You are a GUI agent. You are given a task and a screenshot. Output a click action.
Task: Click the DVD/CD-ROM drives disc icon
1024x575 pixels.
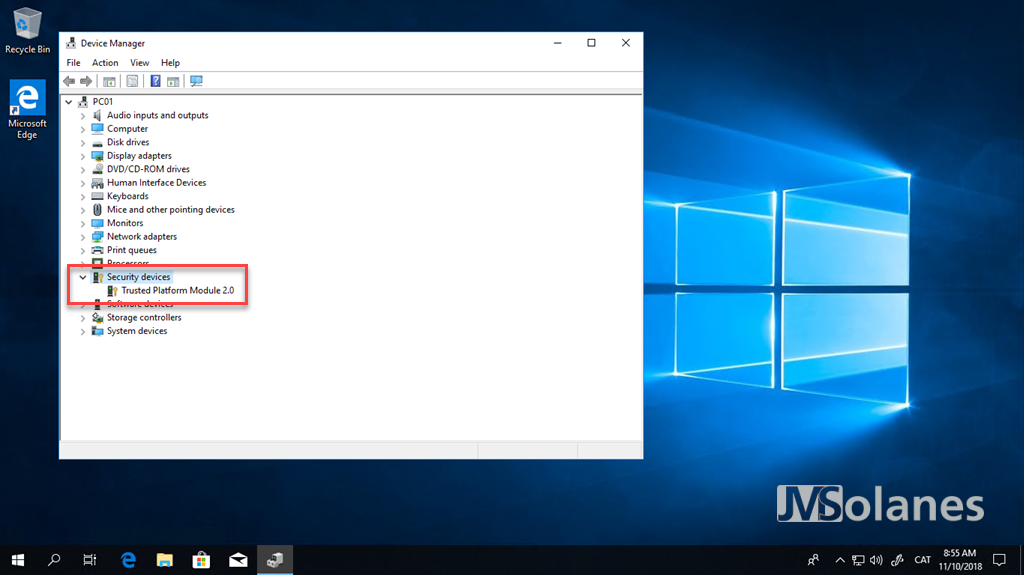[x=97, y=169]
